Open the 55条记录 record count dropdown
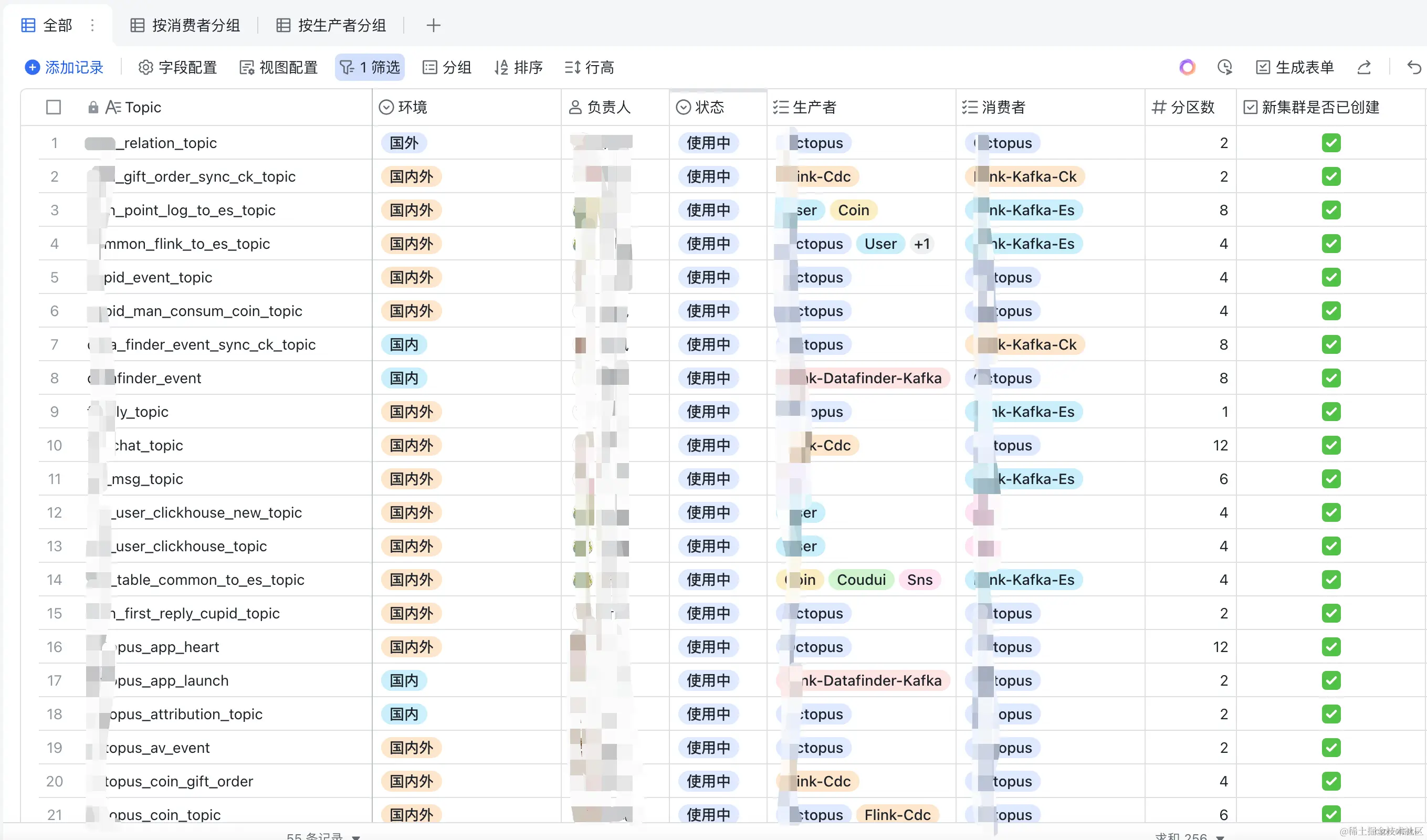Image resolution: width=1427 pixels, height=840 pixels. click(323, 836)
